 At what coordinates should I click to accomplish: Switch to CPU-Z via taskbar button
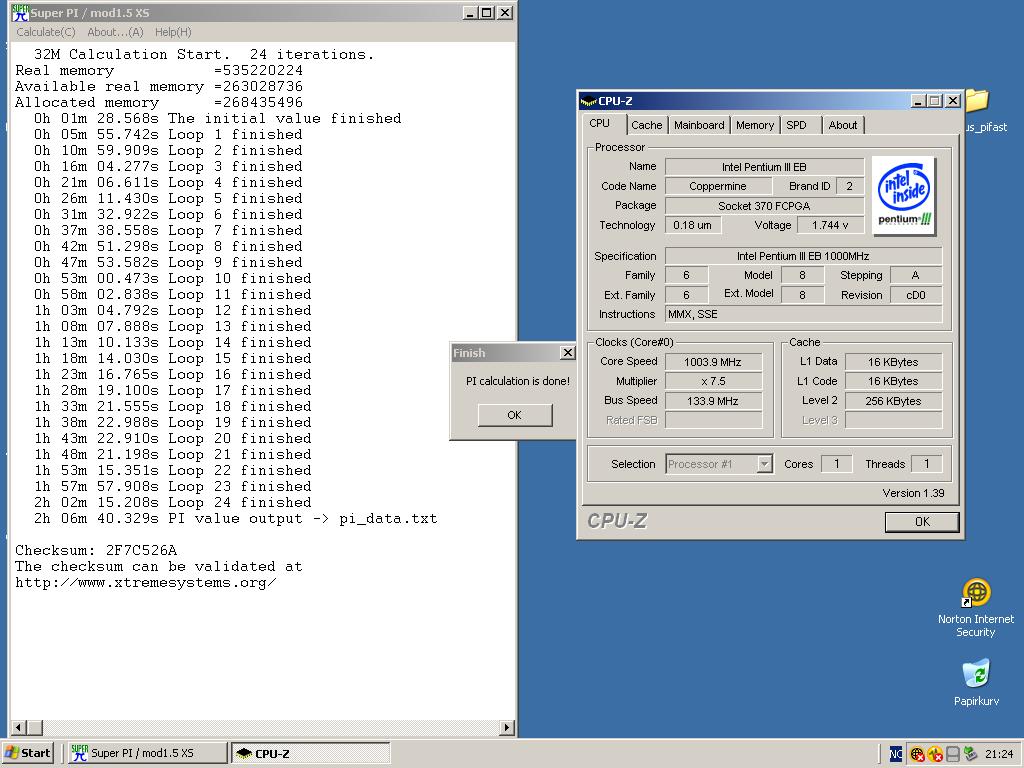tap(311, 753)
